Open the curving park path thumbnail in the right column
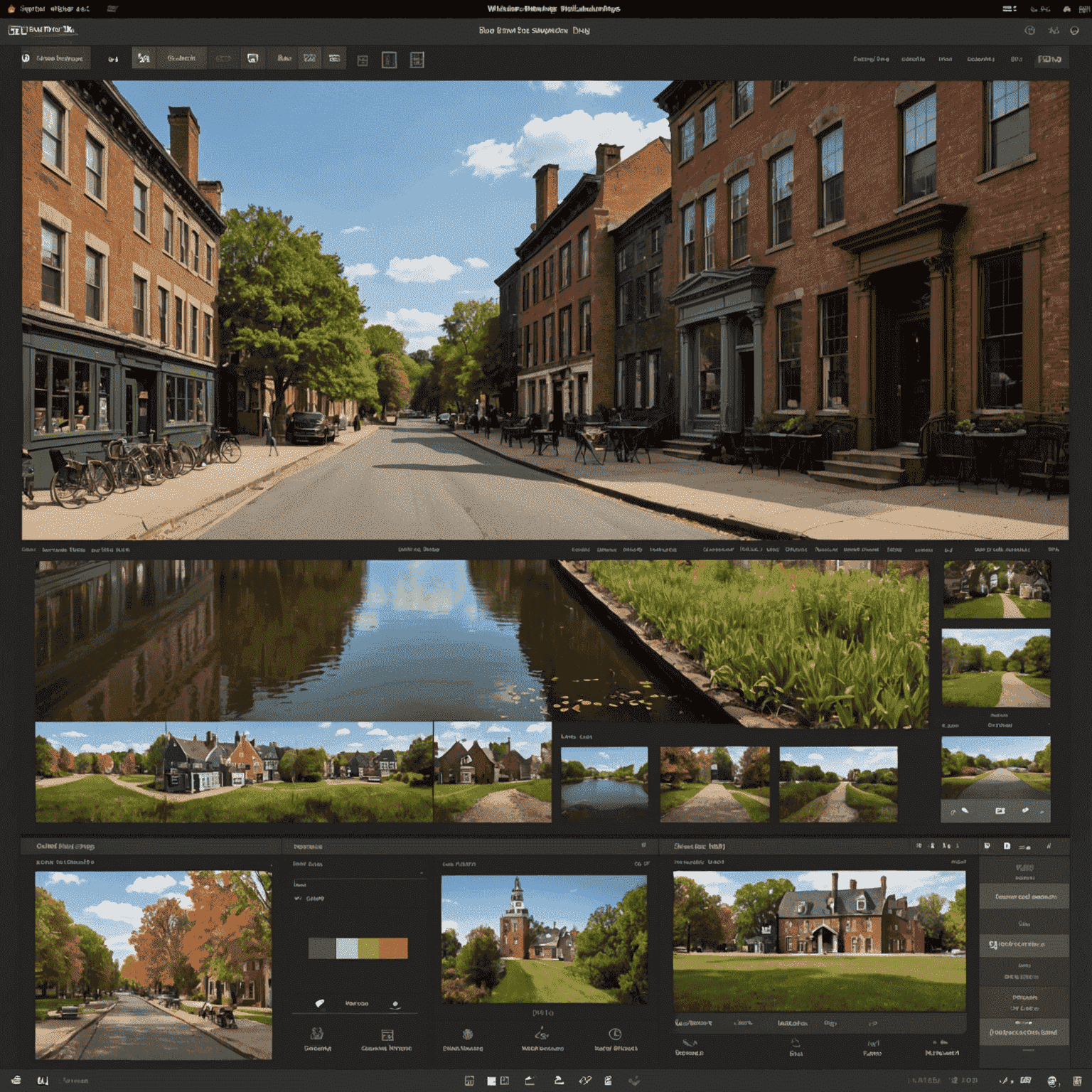The width and height of the screenshot is (1092, 1092). [996, 668]
